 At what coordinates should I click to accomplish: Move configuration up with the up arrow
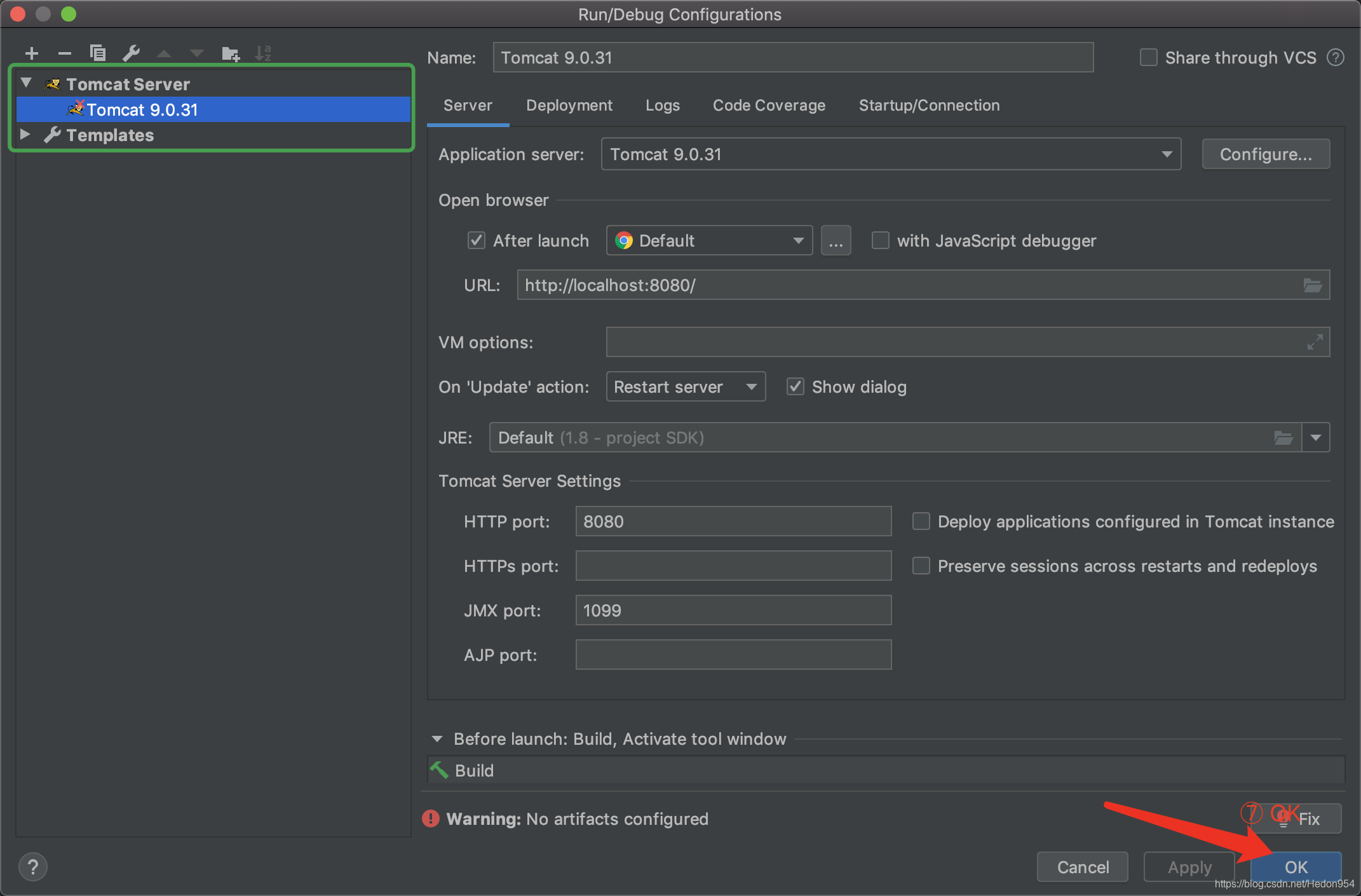(x=164, y=53)
